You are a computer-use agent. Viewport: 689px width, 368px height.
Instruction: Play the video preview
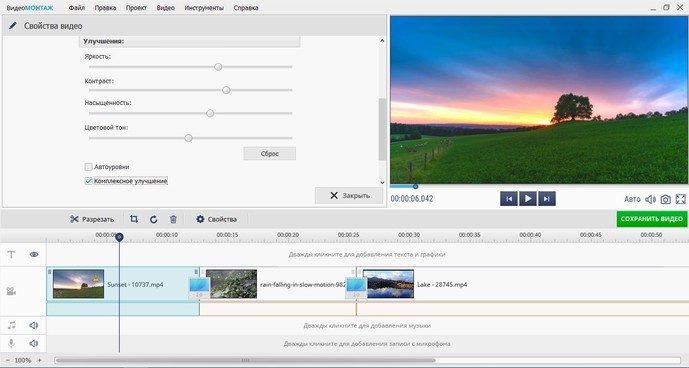(528, 199)
